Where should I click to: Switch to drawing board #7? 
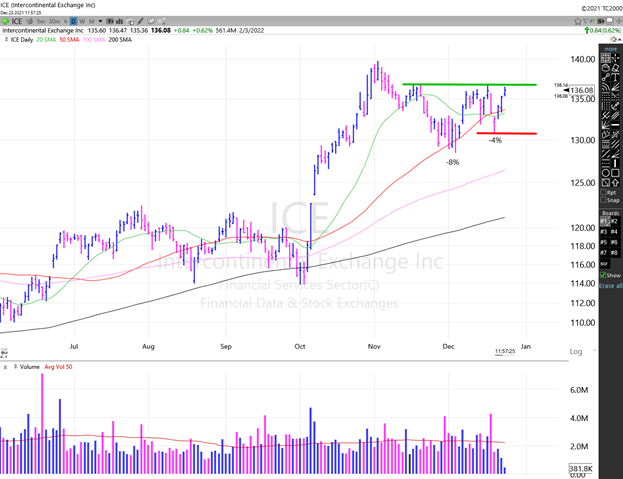click(x=605, y=253)
